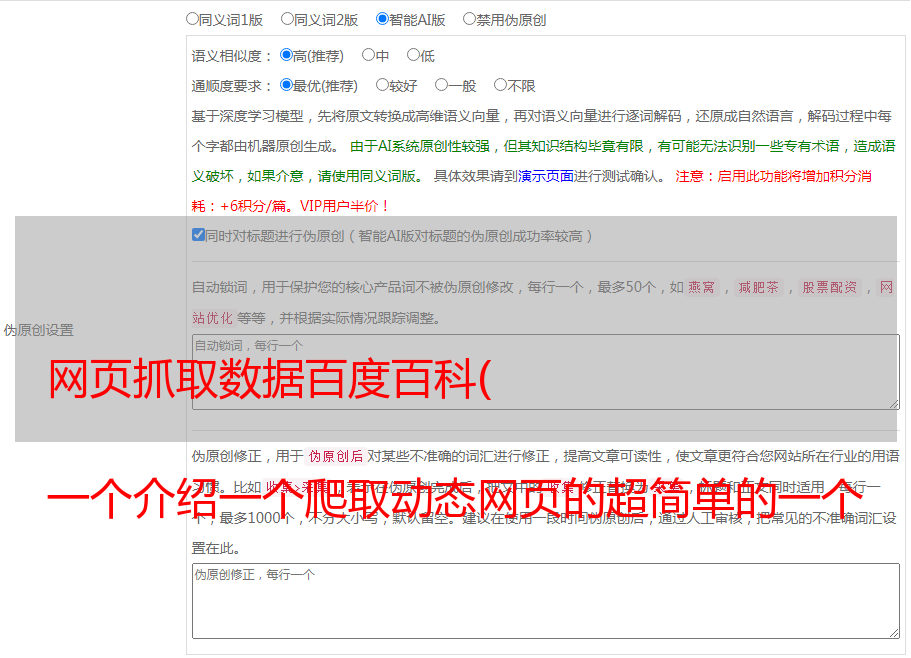Viewport: 911px width, 658px height.
Task: Click the VIP用户半价 notice text
Action: point(344,206)
